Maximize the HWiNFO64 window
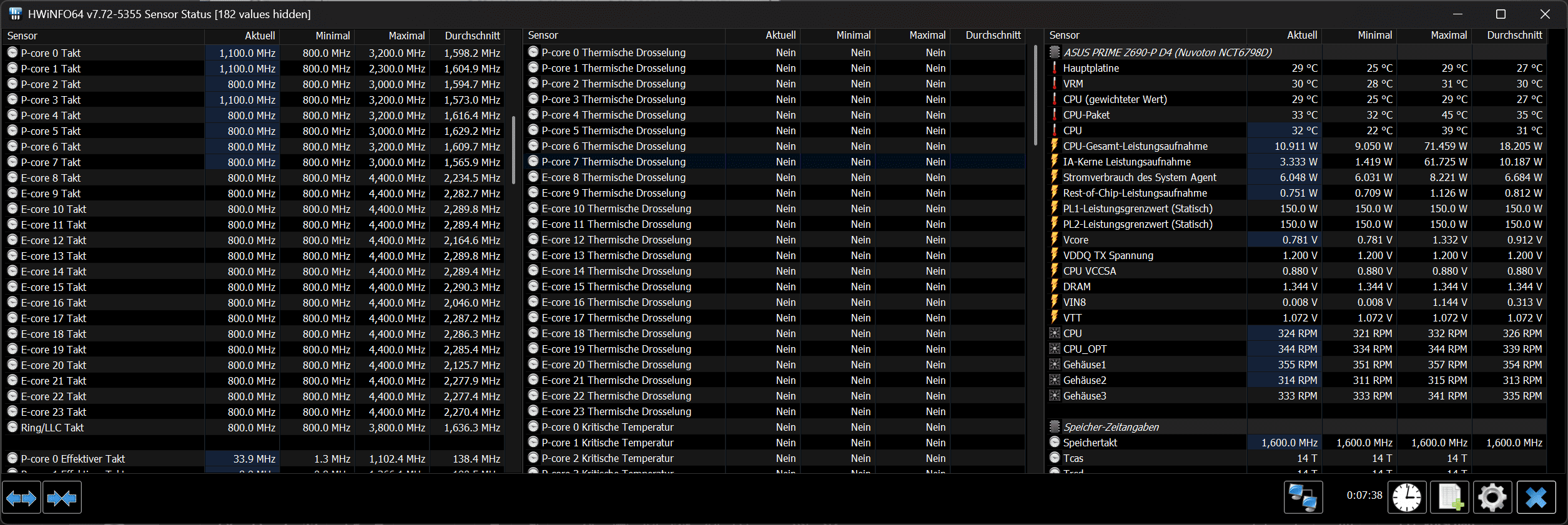 coord(1501,14)
